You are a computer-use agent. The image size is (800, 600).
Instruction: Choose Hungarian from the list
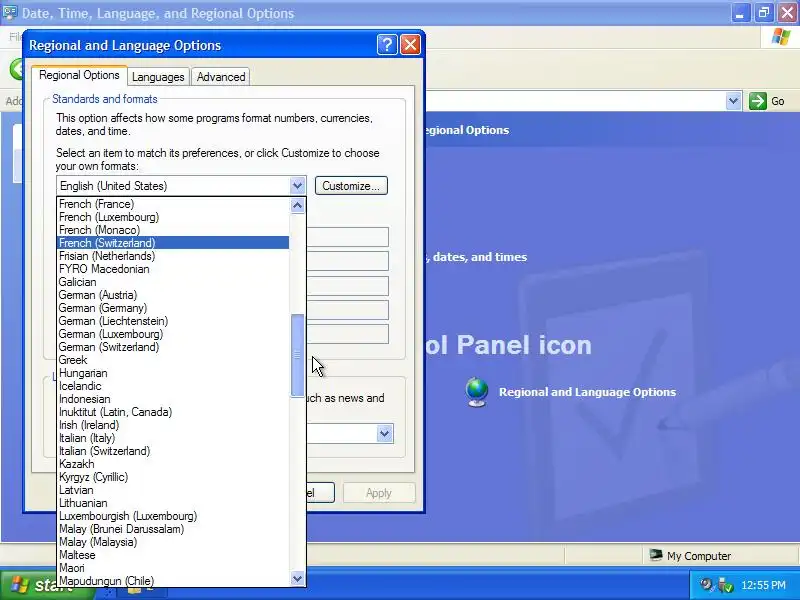pyautogui.click(x=173, y=373)
